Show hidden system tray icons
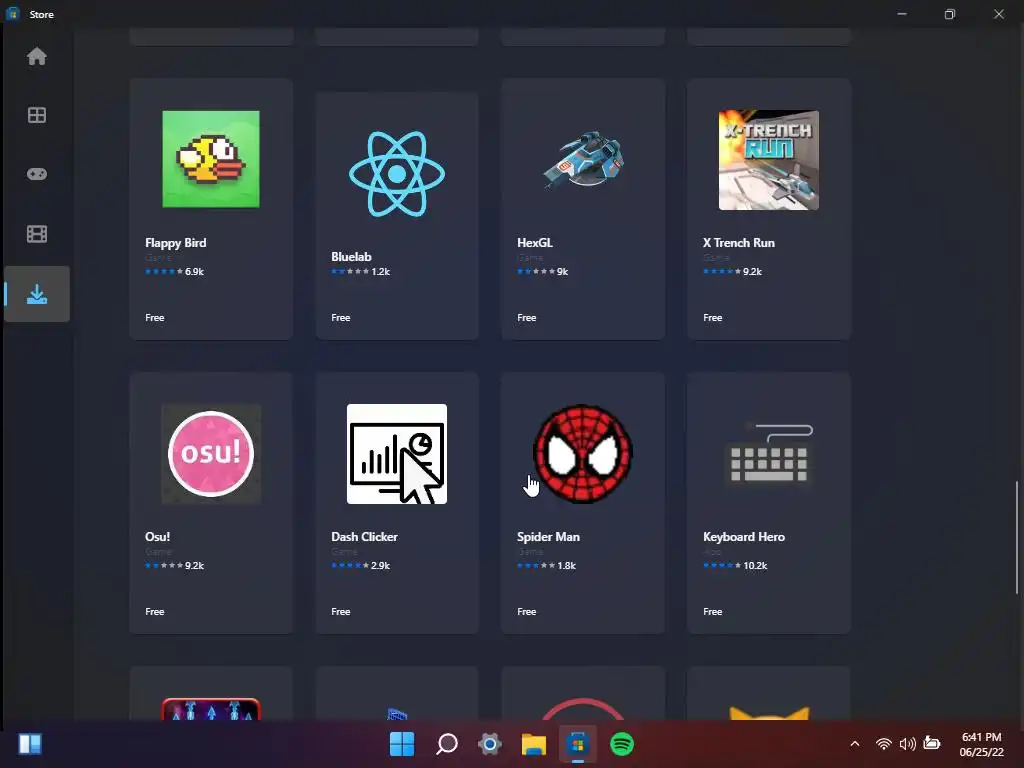Viewport: 1024px width, 768px height. (854, 744)
